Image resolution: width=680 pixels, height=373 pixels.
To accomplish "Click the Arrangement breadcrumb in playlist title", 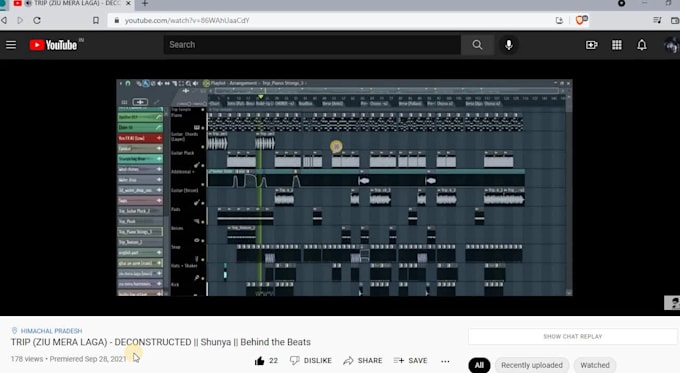I will (243, 83).
